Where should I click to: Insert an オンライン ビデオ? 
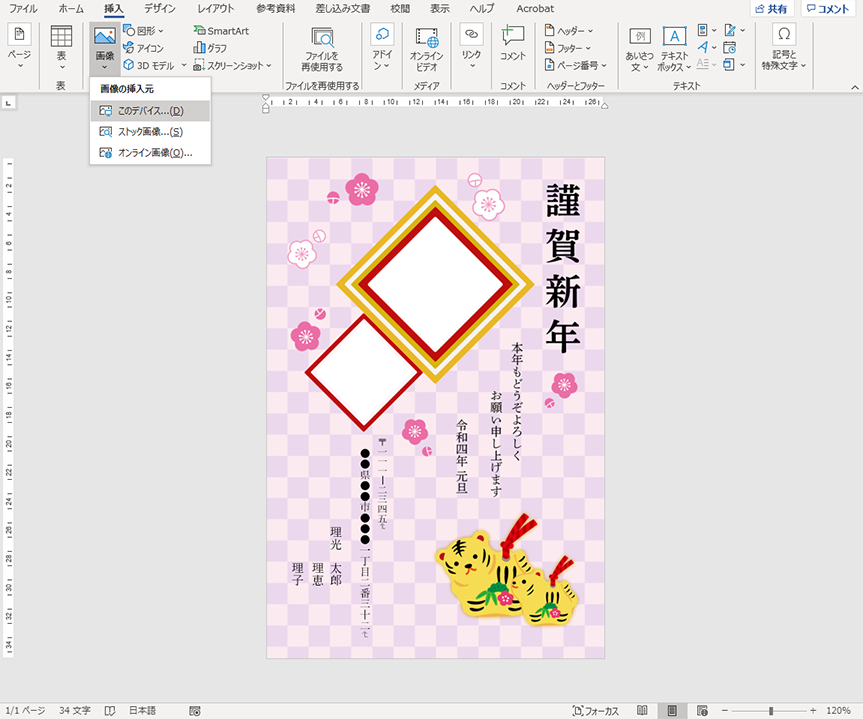click(x=427, y=50)
